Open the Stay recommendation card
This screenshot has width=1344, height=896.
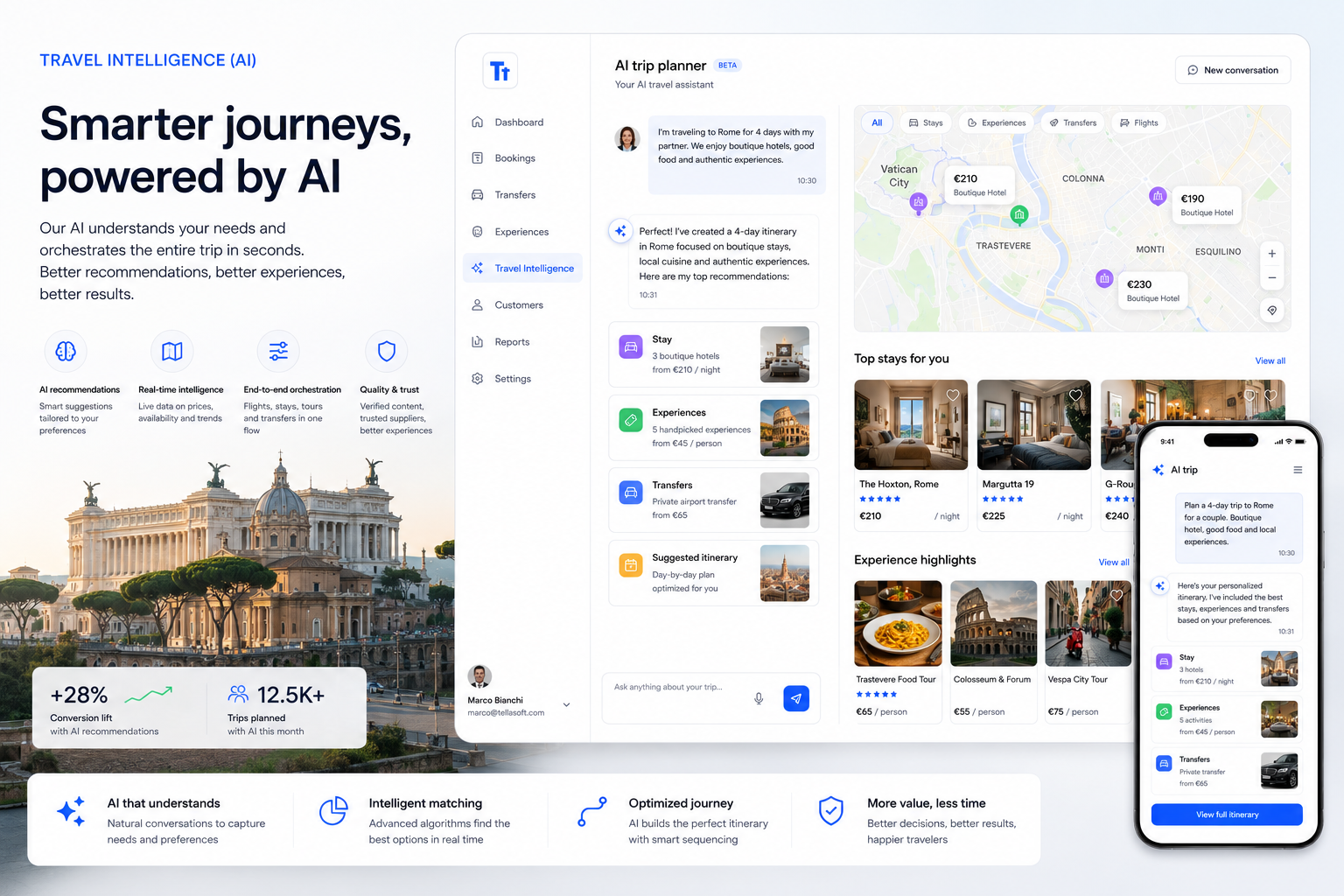coord(713,354)
